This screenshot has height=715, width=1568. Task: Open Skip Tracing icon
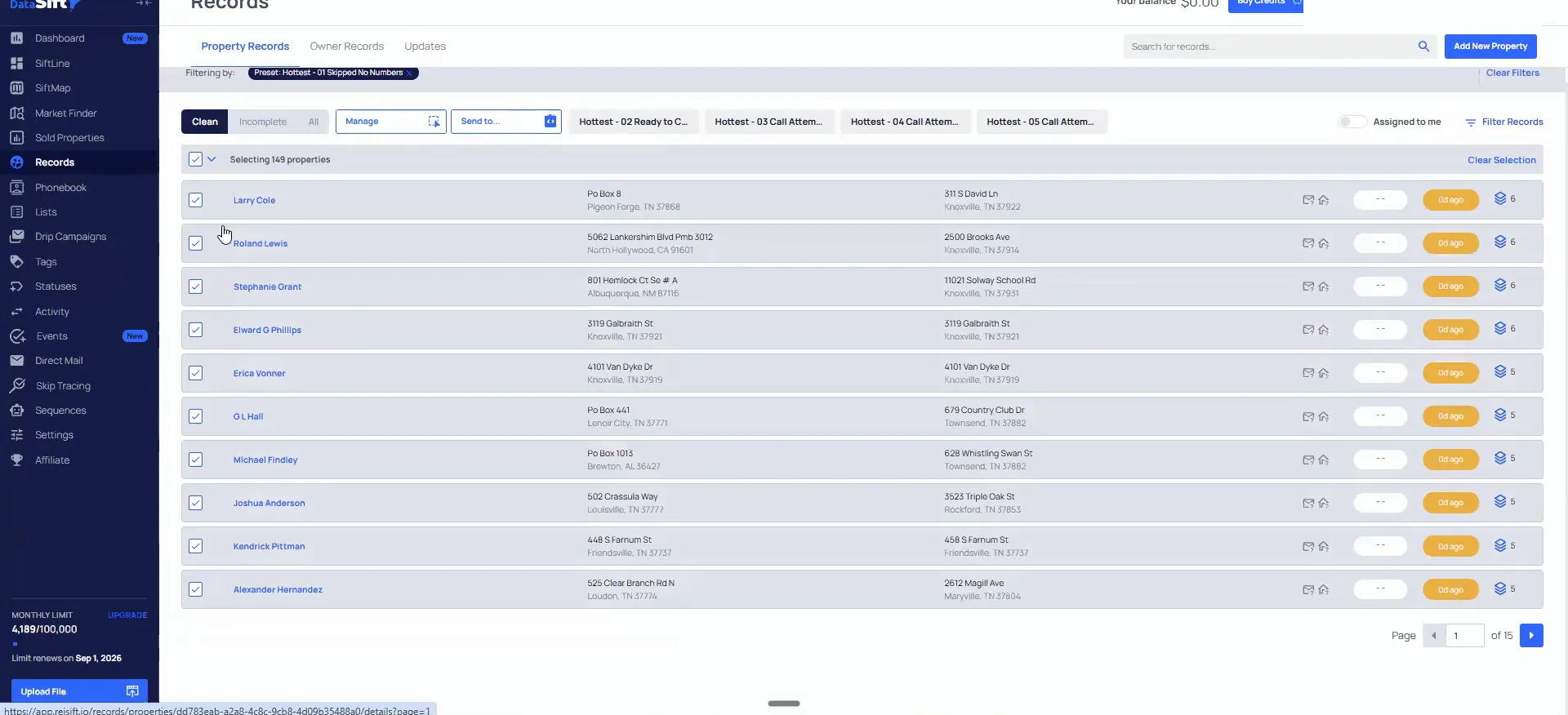click(16, 386)
